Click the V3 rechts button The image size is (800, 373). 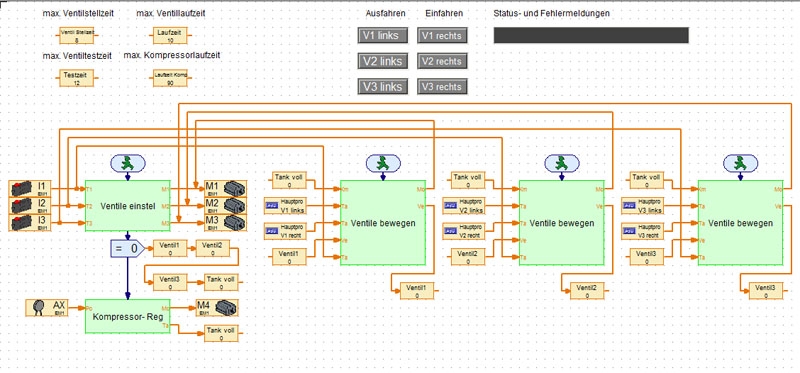442,87
